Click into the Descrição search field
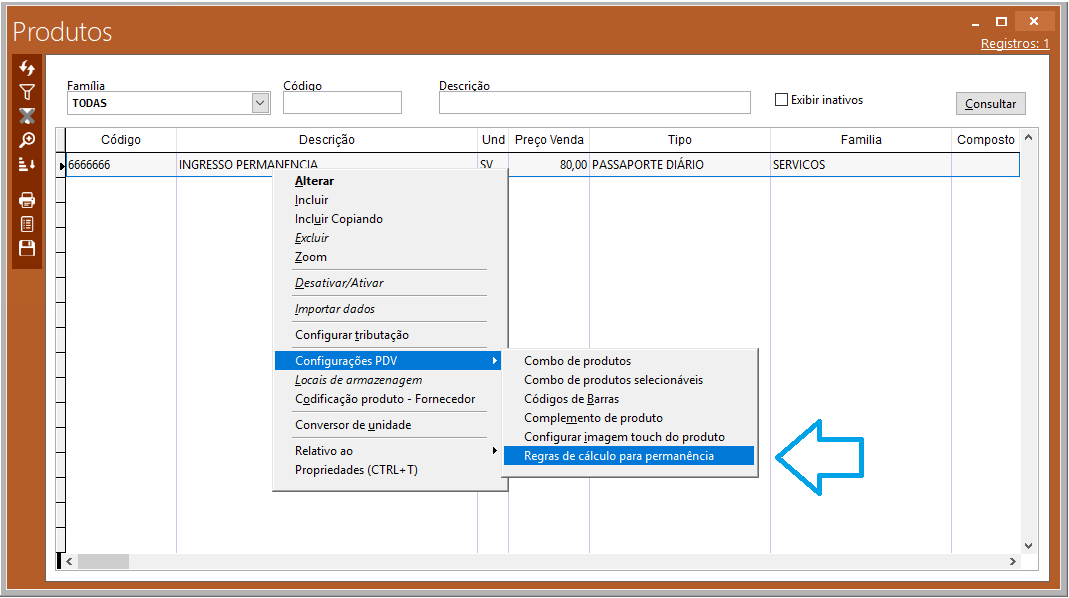The height and width of the screenshot is (598, 1069). tap(594, 103)
